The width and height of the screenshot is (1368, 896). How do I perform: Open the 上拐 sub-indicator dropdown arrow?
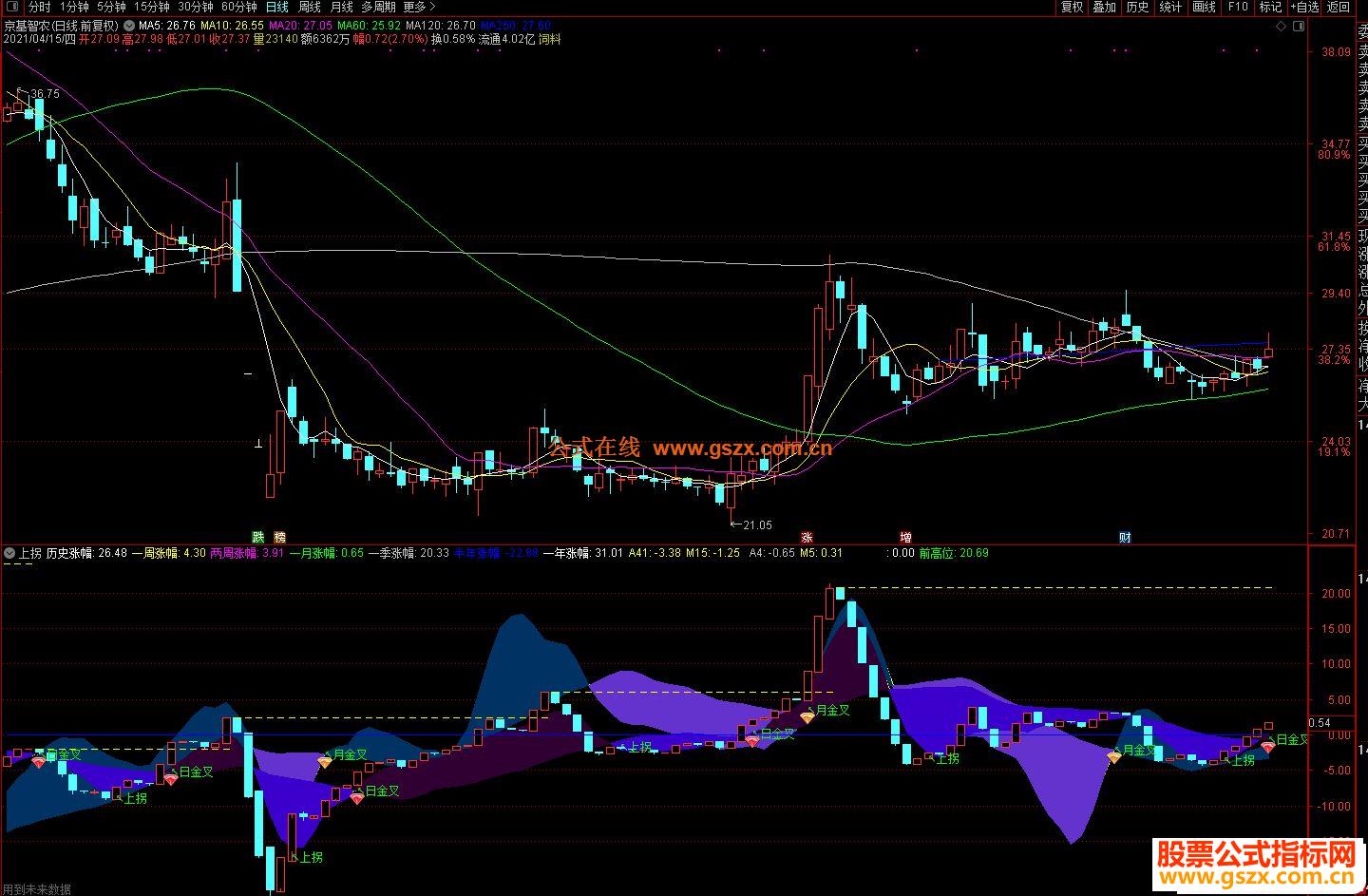point(9,552)
